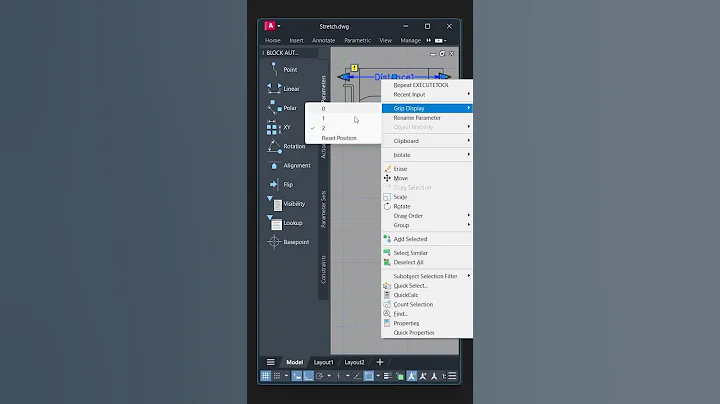Choose Add Selected from the context menu
This screenshot has width=720, height=404.
427,239
